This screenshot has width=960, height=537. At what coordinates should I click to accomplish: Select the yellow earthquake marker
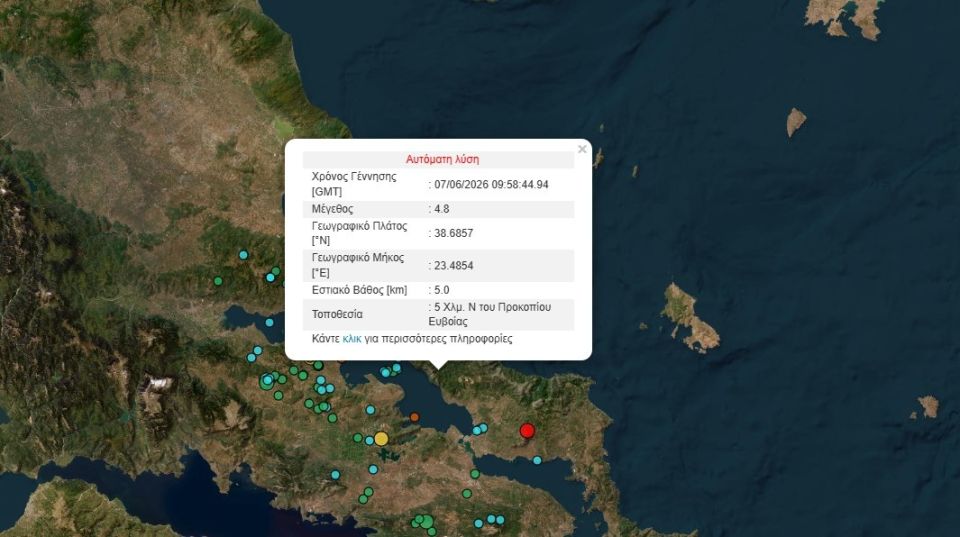[x=381, y=438]
